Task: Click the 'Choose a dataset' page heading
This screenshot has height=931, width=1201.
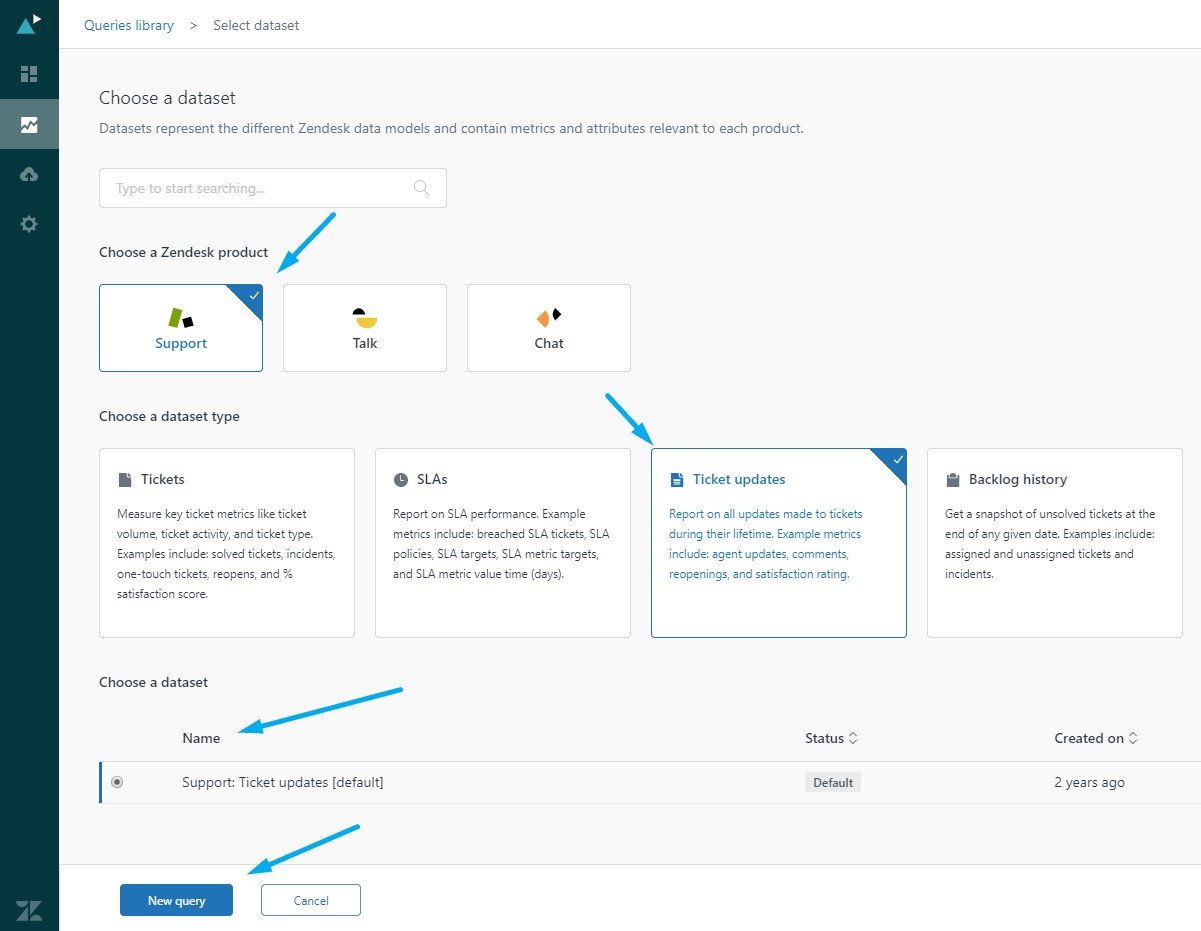Action: (x=167, y=98)
